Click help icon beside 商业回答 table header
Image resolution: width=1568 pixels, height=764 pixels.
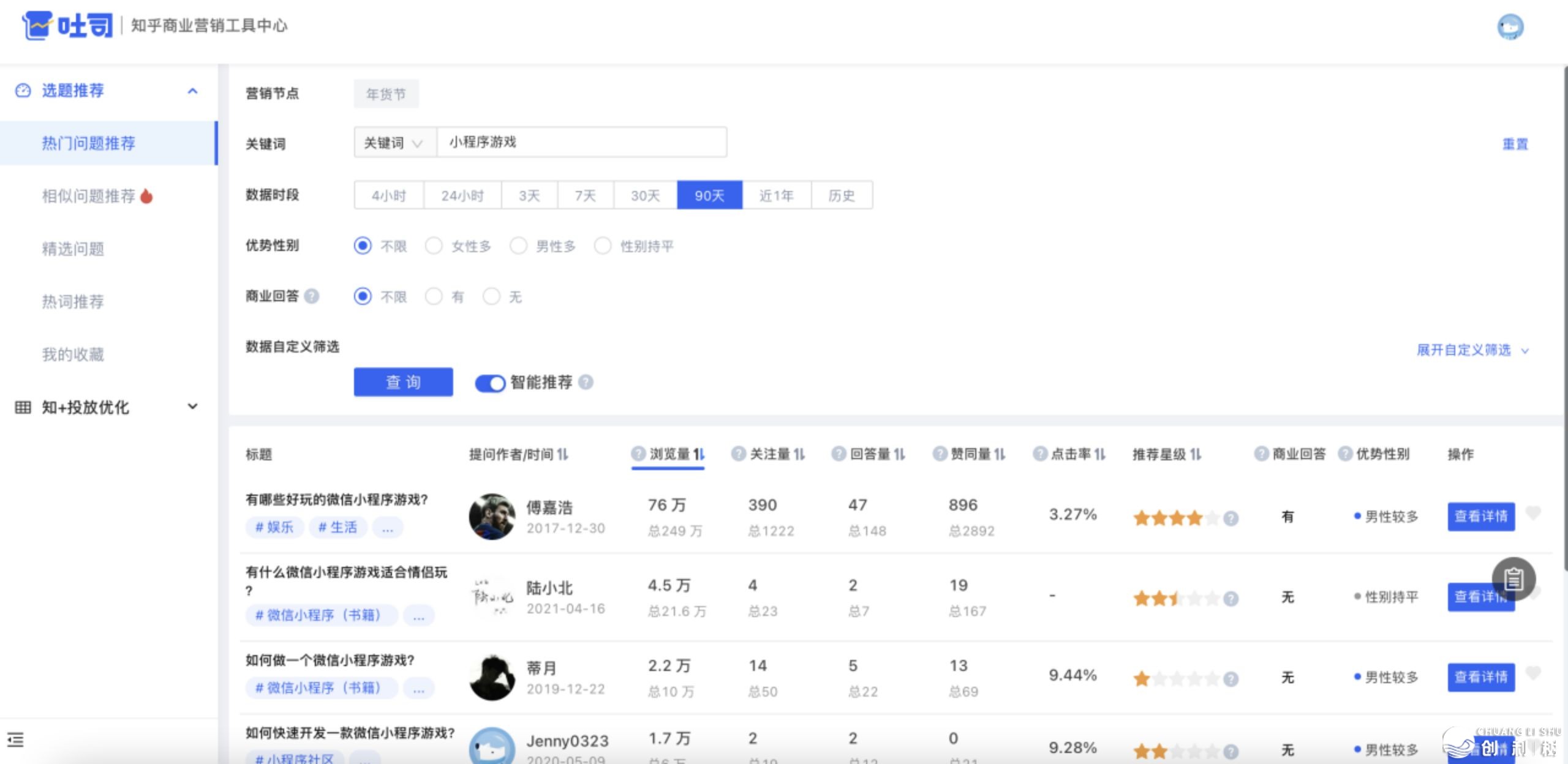[1261, 454]
